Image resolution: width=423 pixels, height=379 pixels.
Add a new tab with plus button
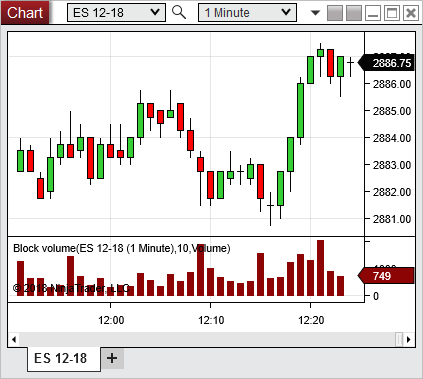pos(112,359)
